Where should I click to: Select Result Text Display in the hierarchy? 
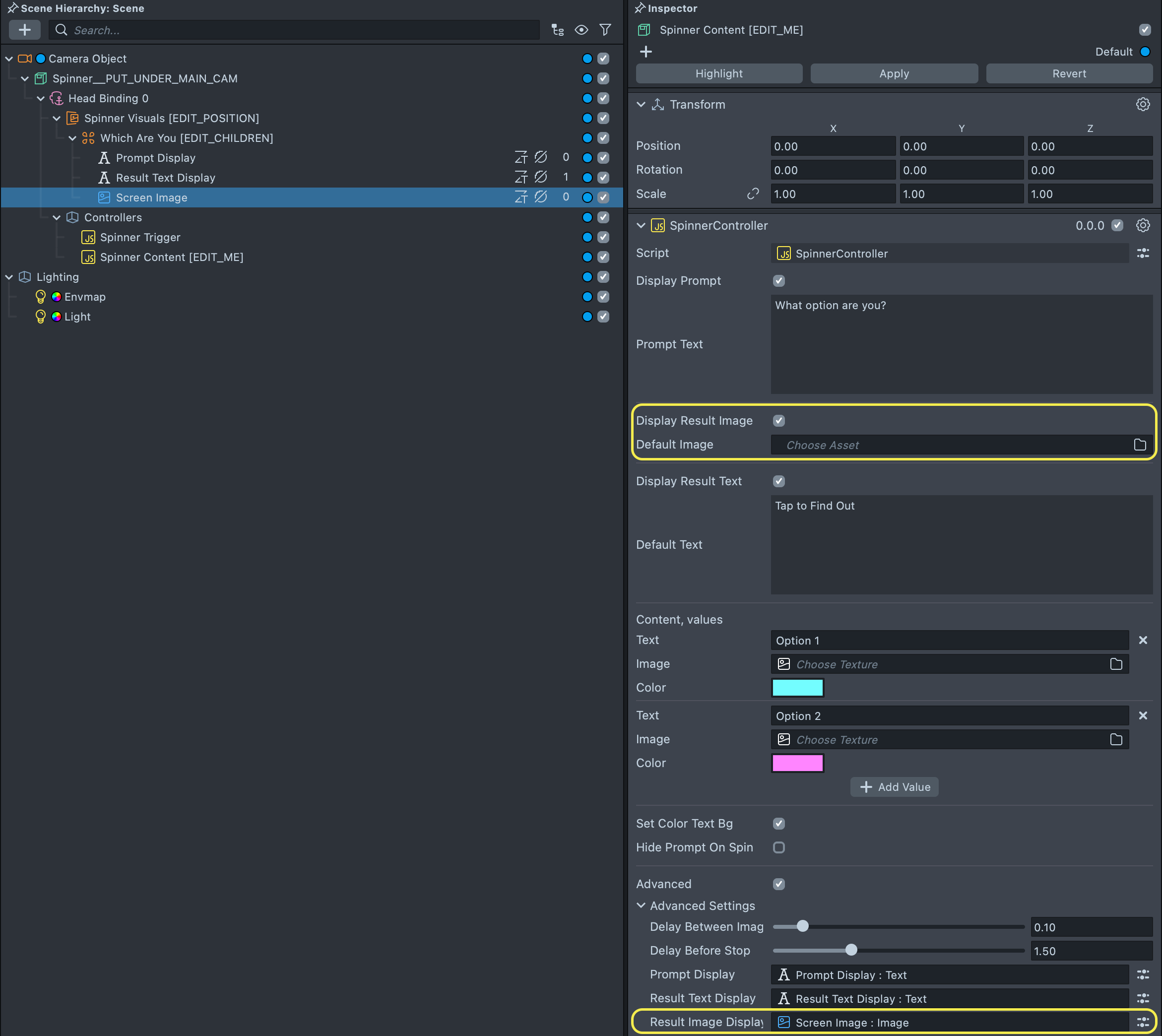165,178
